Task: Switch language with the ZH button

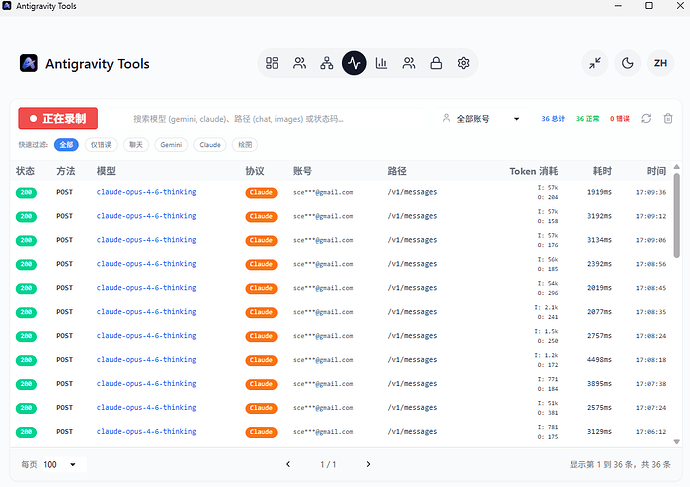Action: [x=660, y=63]
